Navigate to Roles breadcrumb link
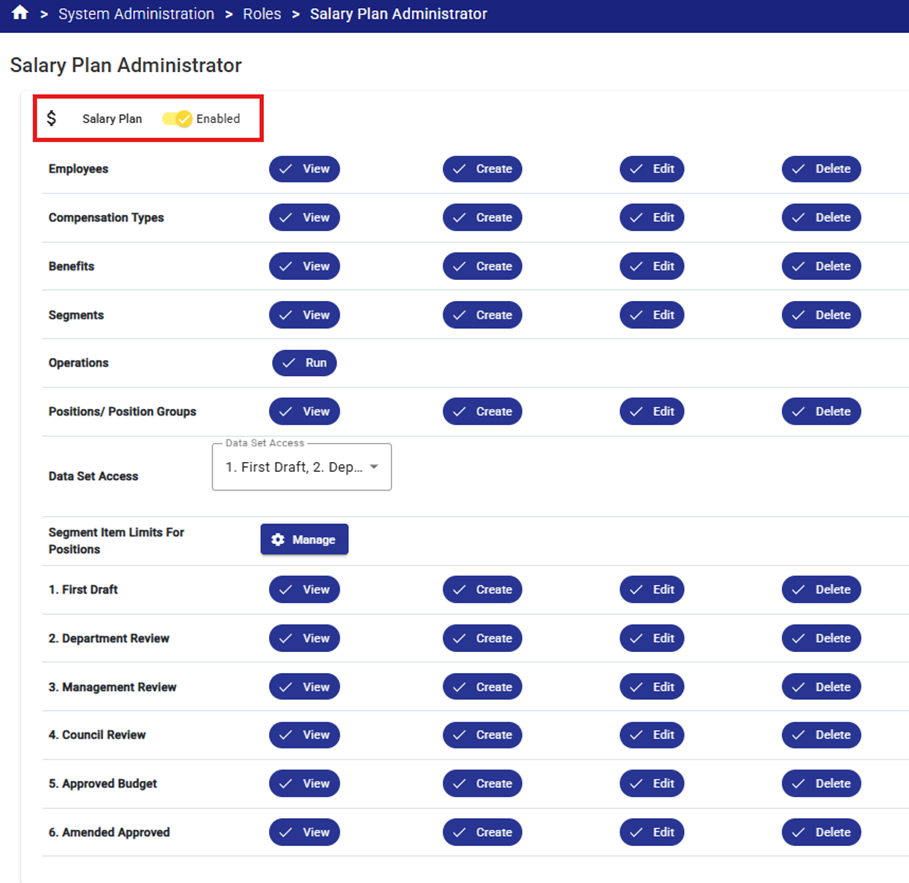This screenshot has height=883, width=909. (262, 14)
